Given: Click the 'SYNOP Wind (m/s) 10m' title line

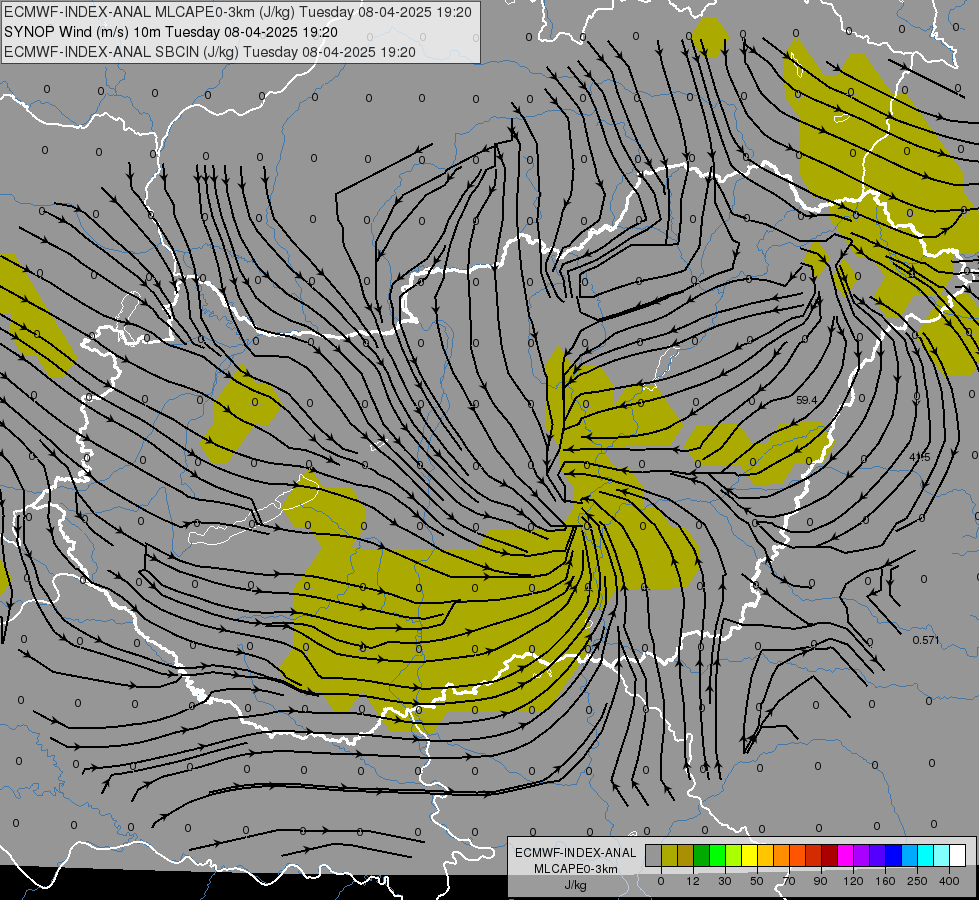Looking at the screenshot, I should pos(170,32).
